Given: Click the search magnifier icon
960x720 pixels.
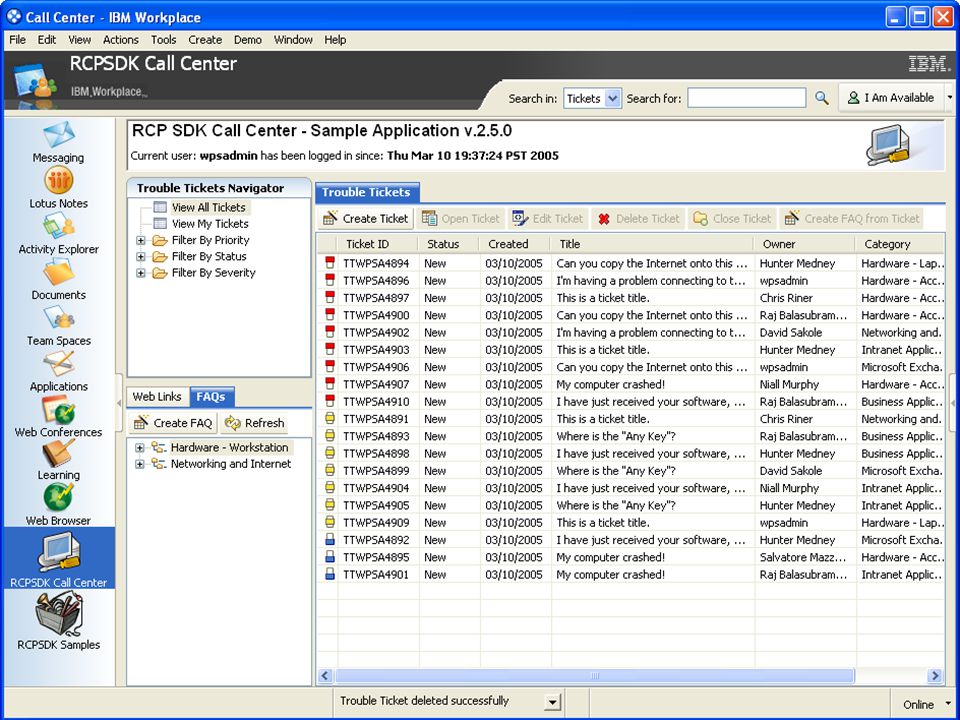Looking at the screenshot, I should coord(822,98).
